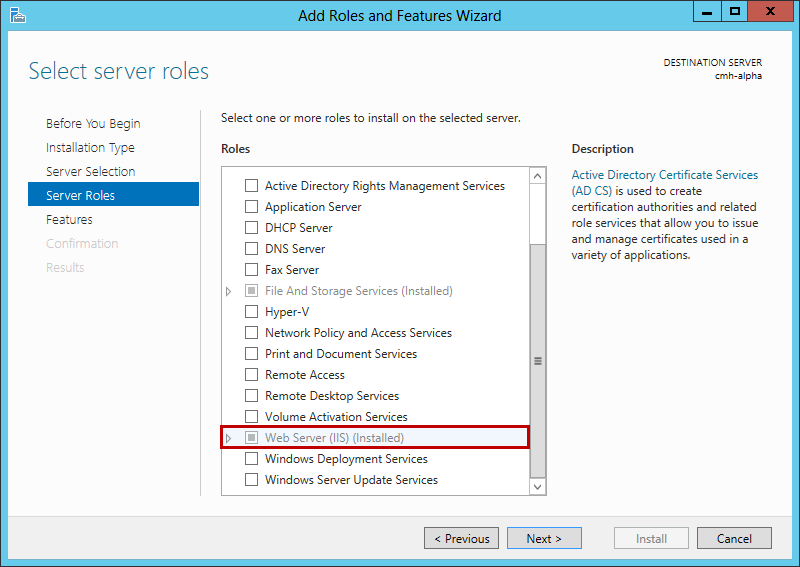Toggle the Fax Server checkbox
The width and height of the screenshot is (800, 567).
click(252, 270)
